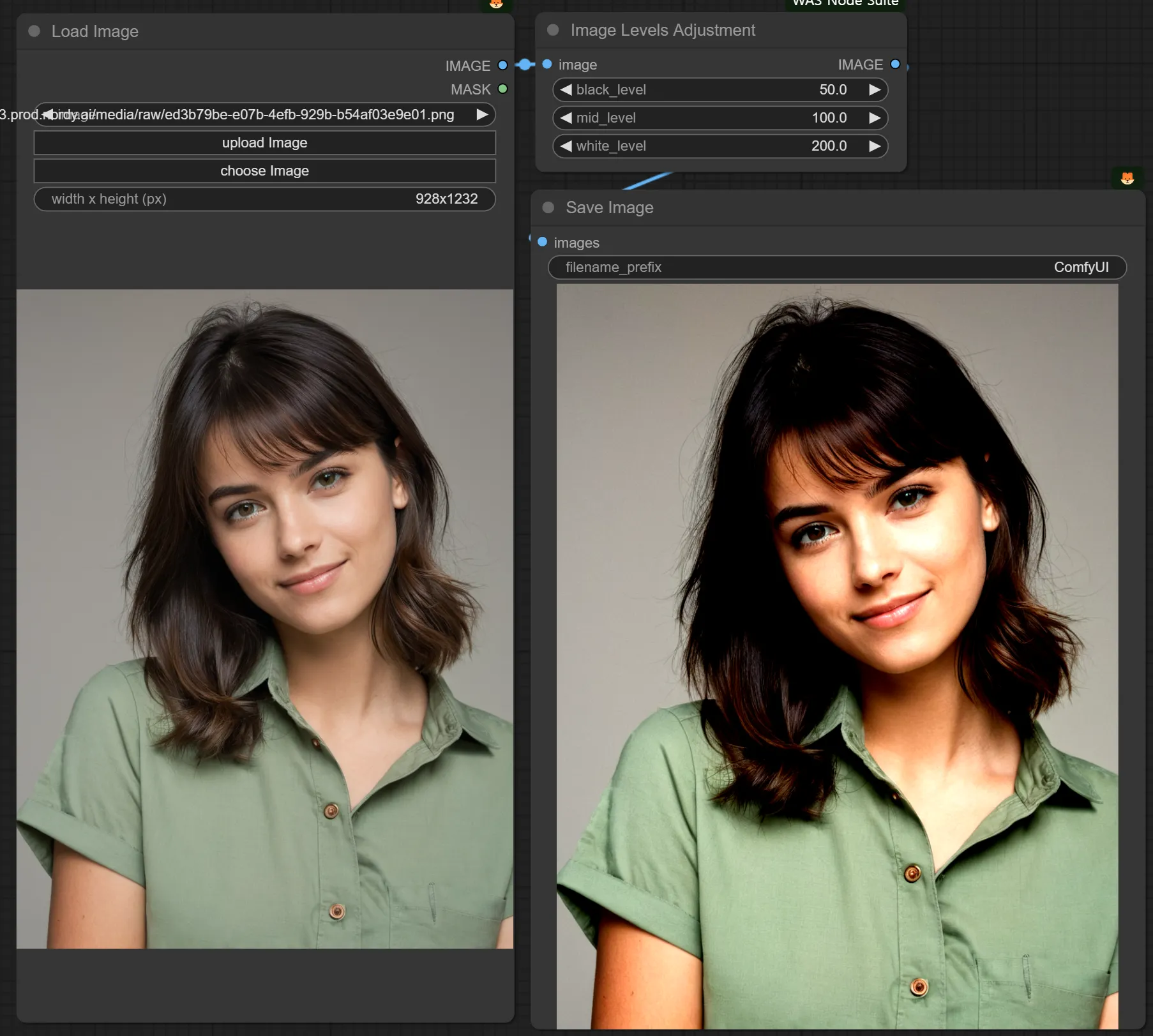Click the black_level value slider field
The height and width of the screenshot is (1036, 1153).
[x=720, y=90]
